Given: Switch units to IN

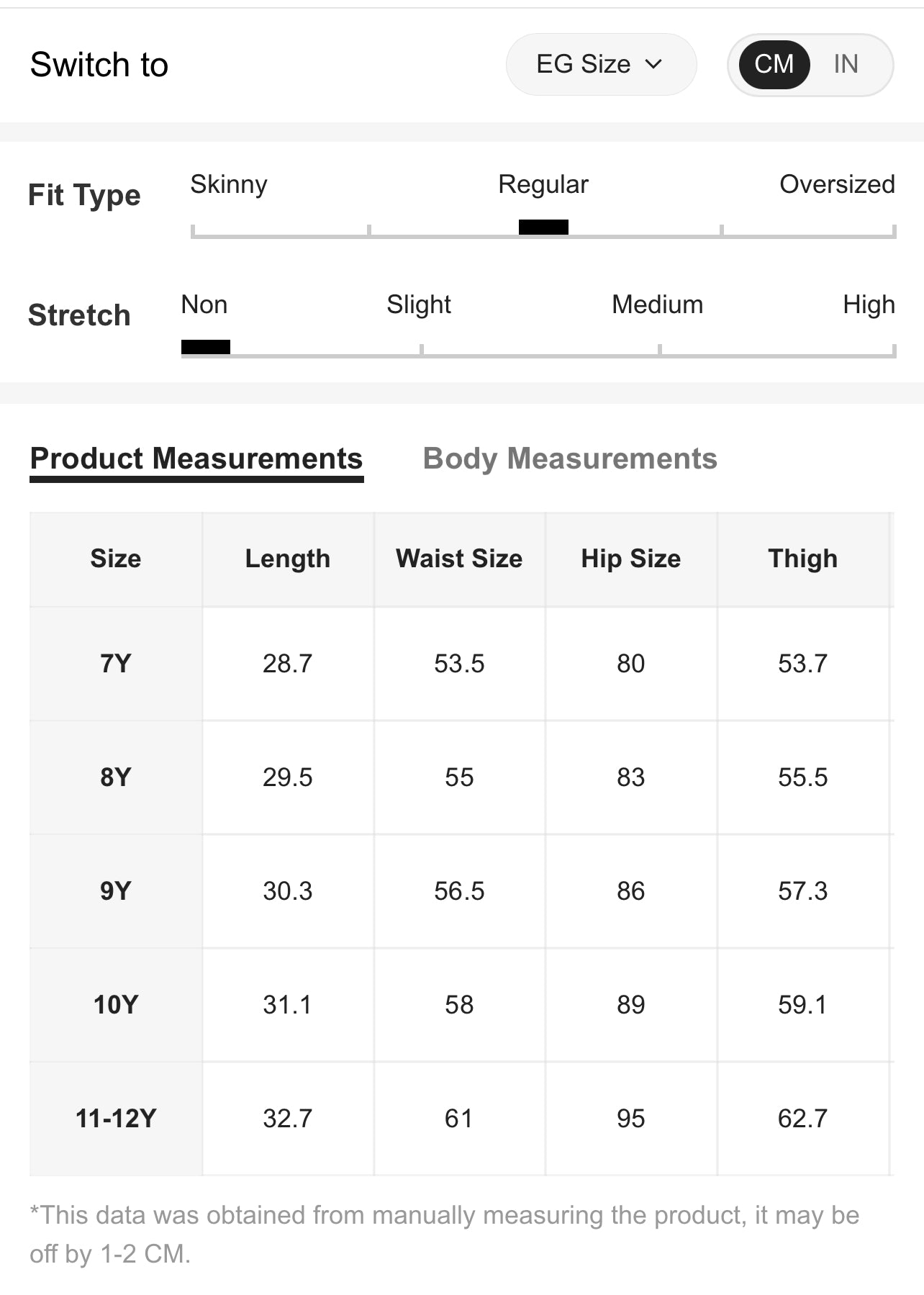Looking at the screenshot, I should [846, 64].
